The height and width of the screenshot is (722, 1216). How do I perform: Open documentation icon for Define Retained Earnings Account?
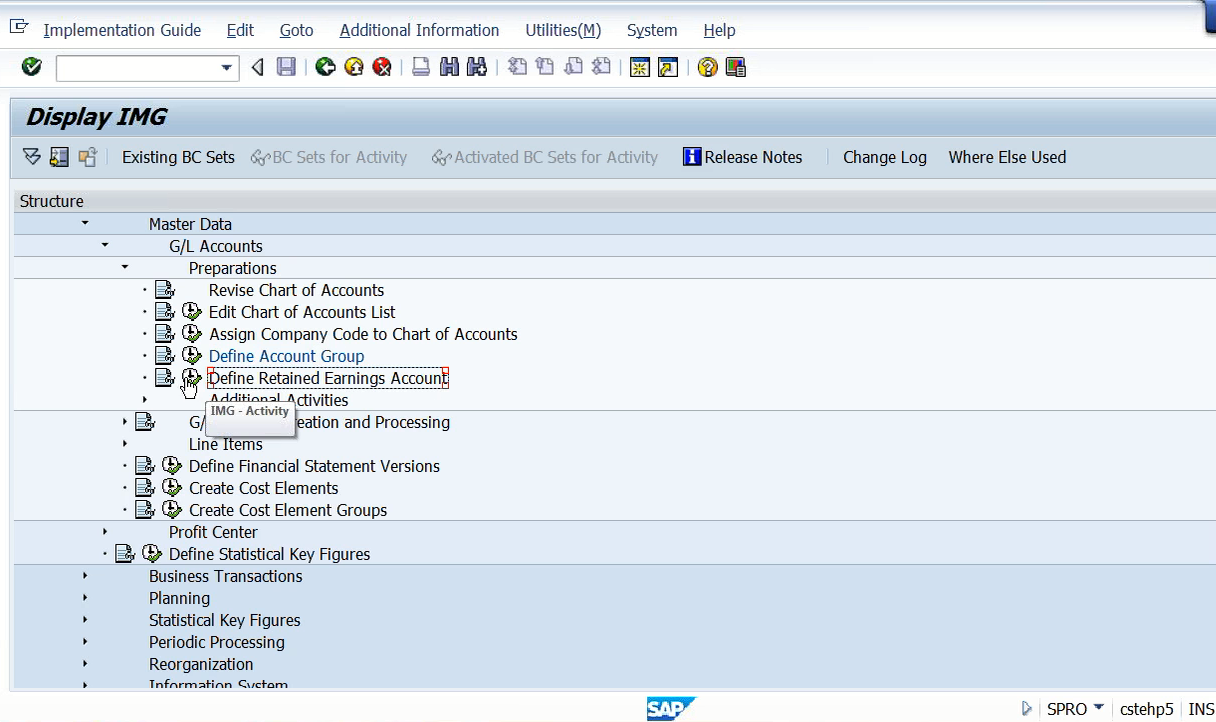click(164, 378)
